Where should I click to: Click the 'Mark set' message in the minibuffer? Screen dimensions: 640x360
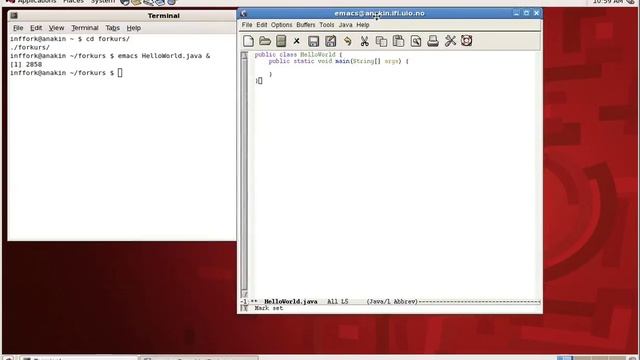tap(269, 308)
